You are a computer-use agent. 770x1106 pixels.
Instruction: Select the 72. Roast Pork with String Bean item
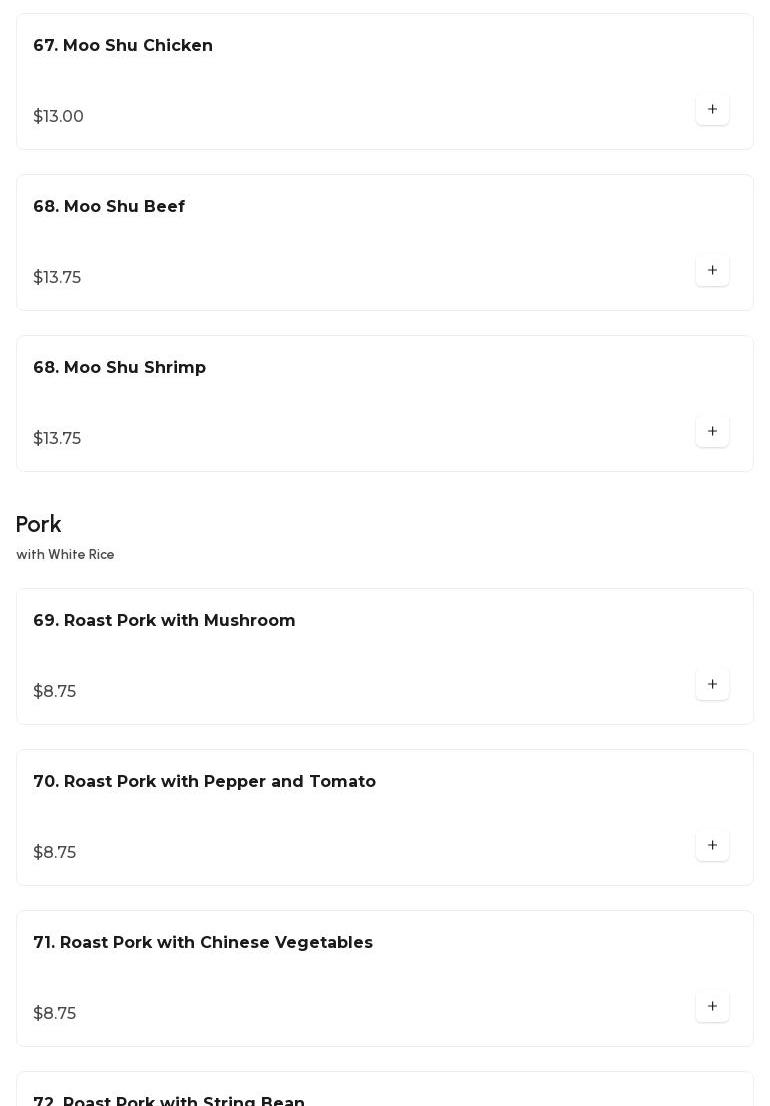click(x=169, y=1100)
